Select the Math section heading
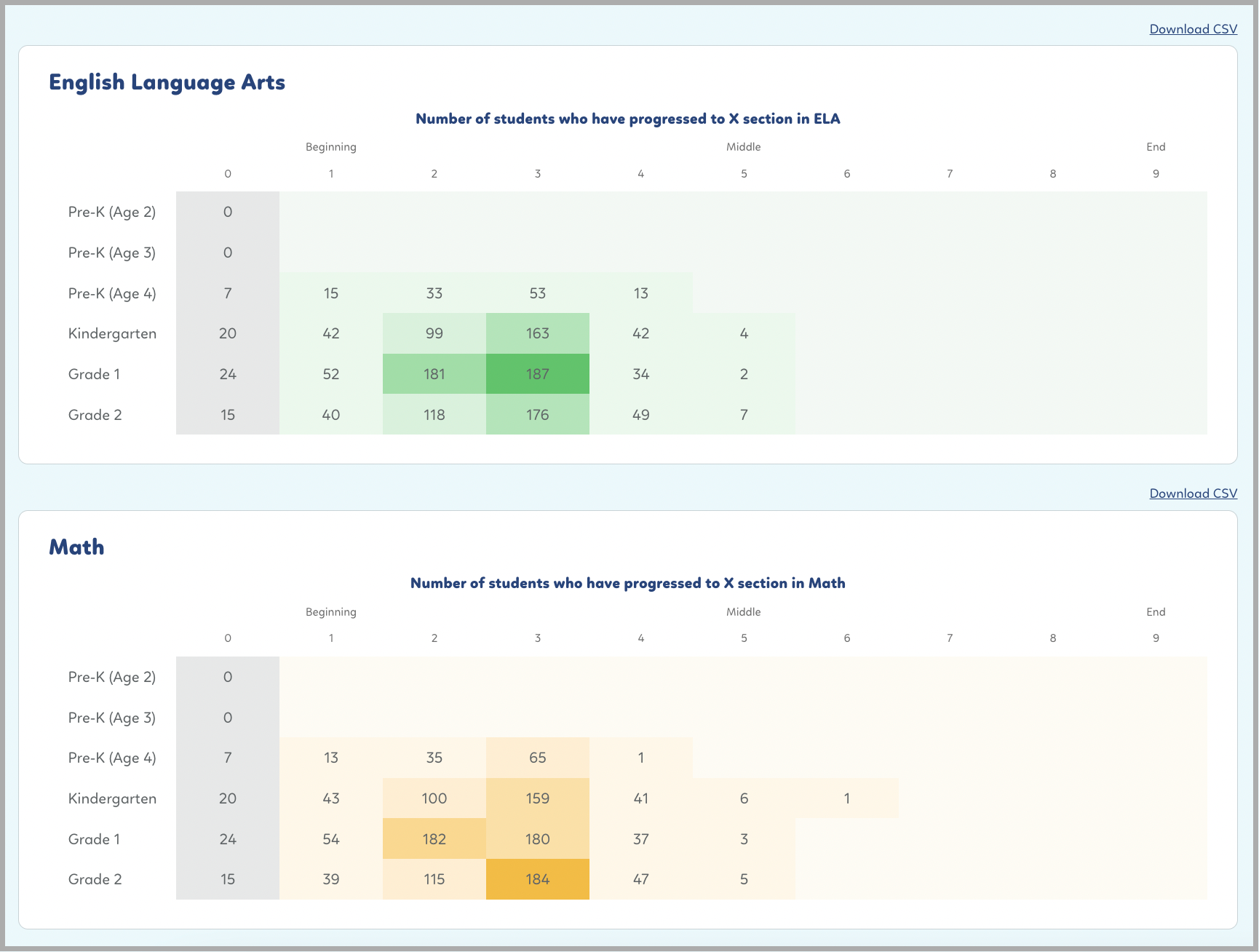Screen dimensions: 1259x952 point(76,547)
